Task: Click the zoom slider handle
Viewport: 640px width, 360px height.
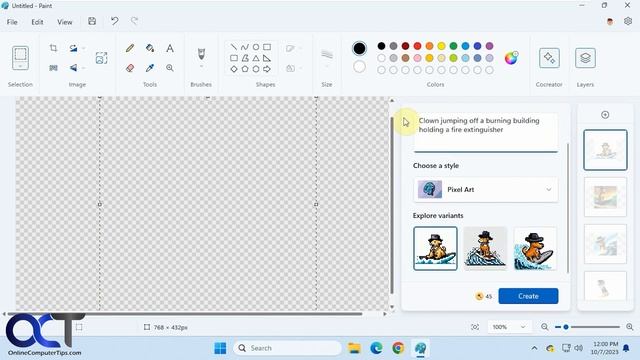Action: click(566, 327)
